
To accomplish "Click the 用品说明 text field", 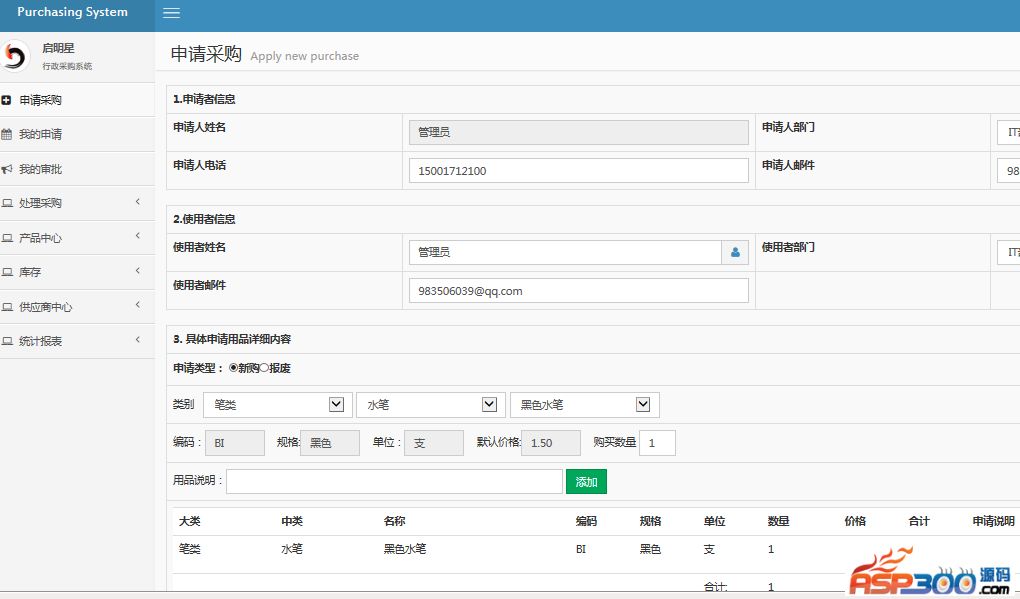I will (394, 482).
